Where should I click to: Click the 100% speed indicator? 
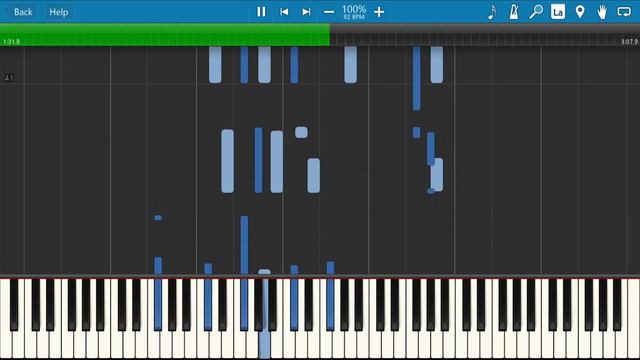pyautogui.click(x=354, y=9)
